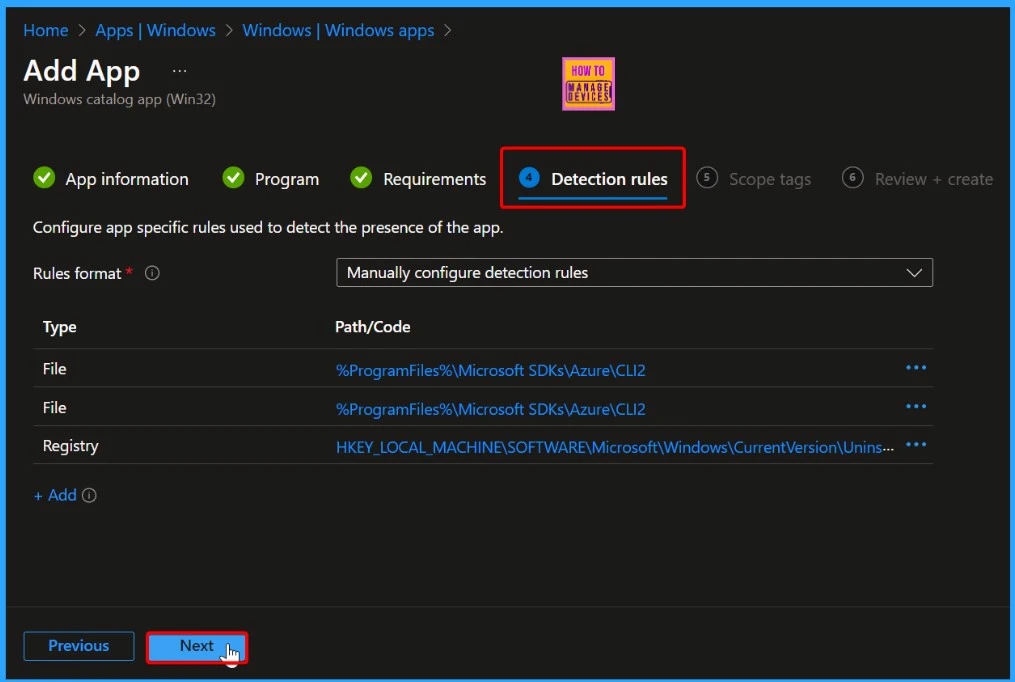Image resolution: width=1015 pixels, height=682 pixels.
Task: Click the dropdown chevron arrow in Rules format
Action: coord(914,273)
